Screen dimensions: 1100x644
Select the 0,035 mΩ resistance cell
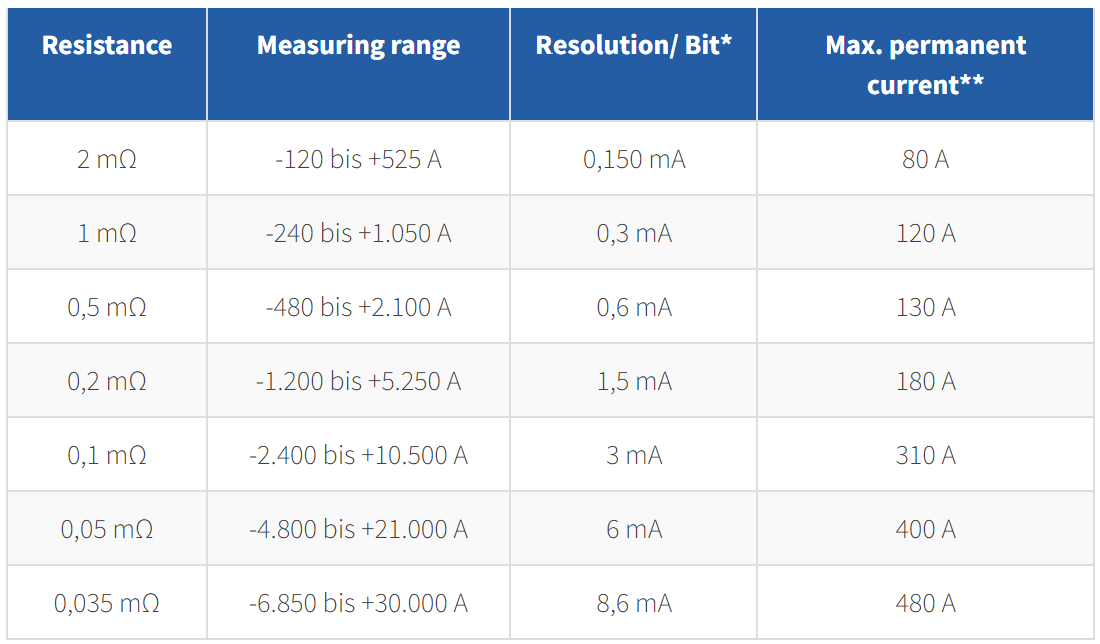107,603
